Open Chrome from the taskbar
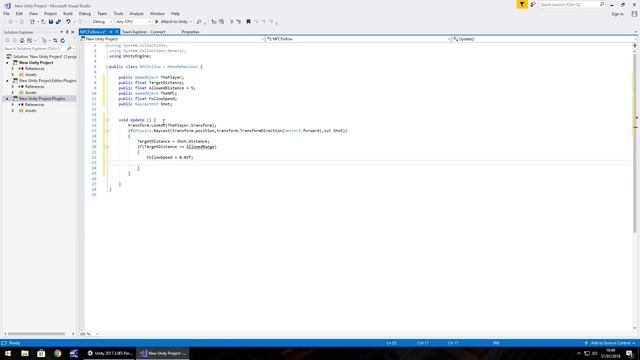Screen dimensions: 640x360 coord(58,353)
